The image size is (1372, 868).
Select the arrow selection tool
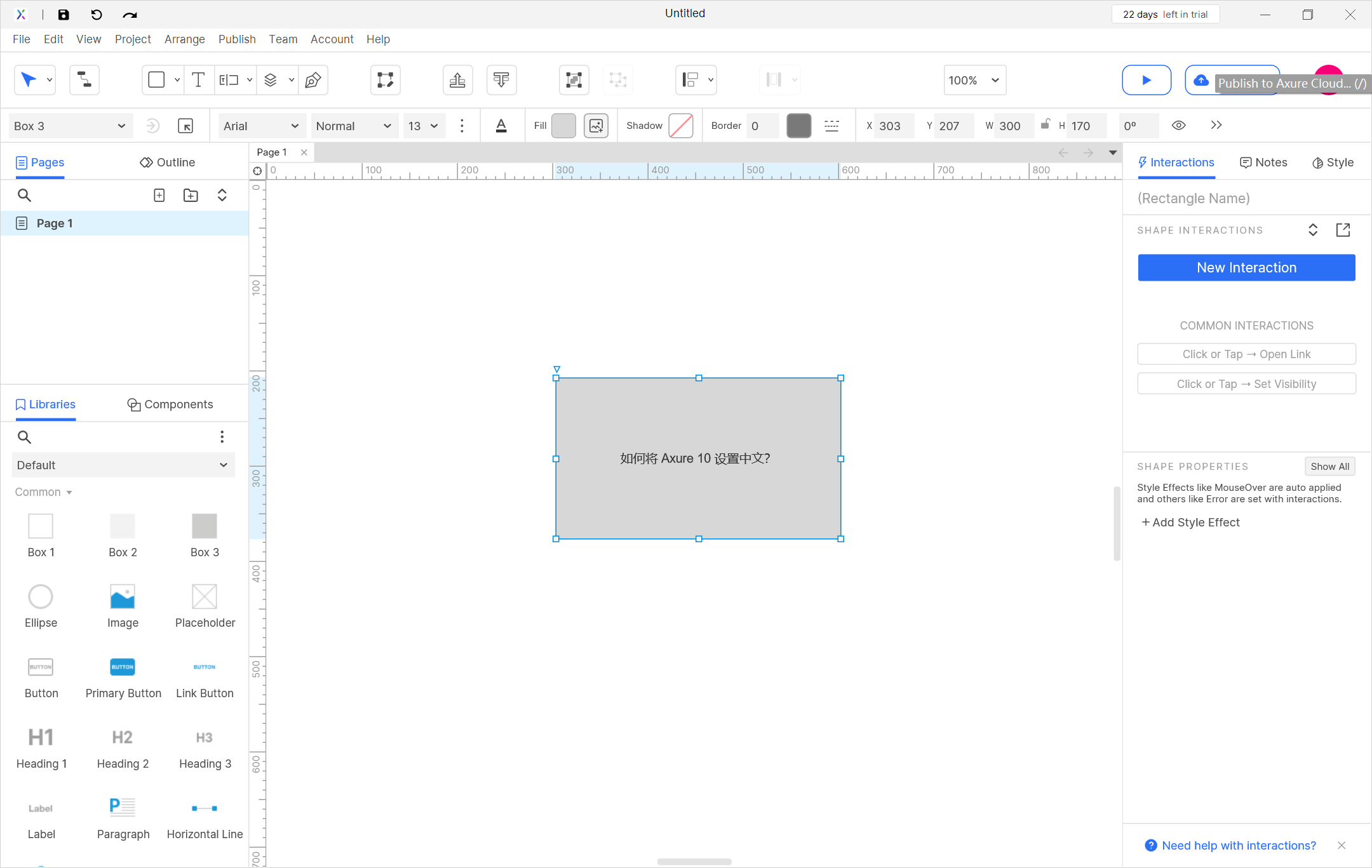point(29,80)
